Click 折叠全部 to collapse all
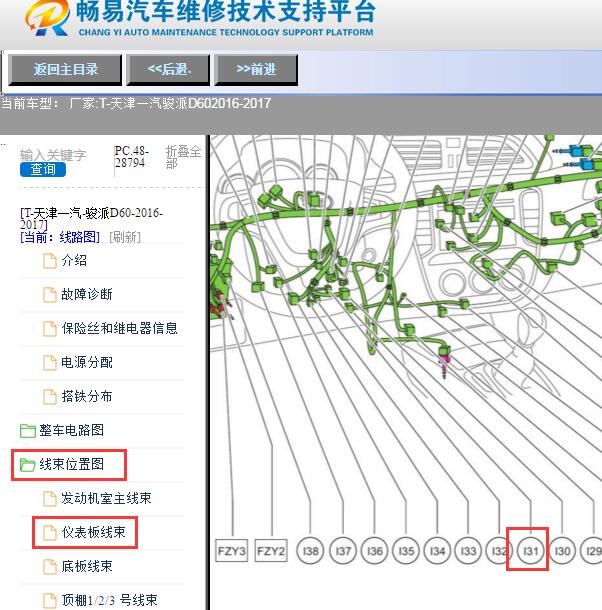Screen dimensions: 602x610 coord(183,157)
